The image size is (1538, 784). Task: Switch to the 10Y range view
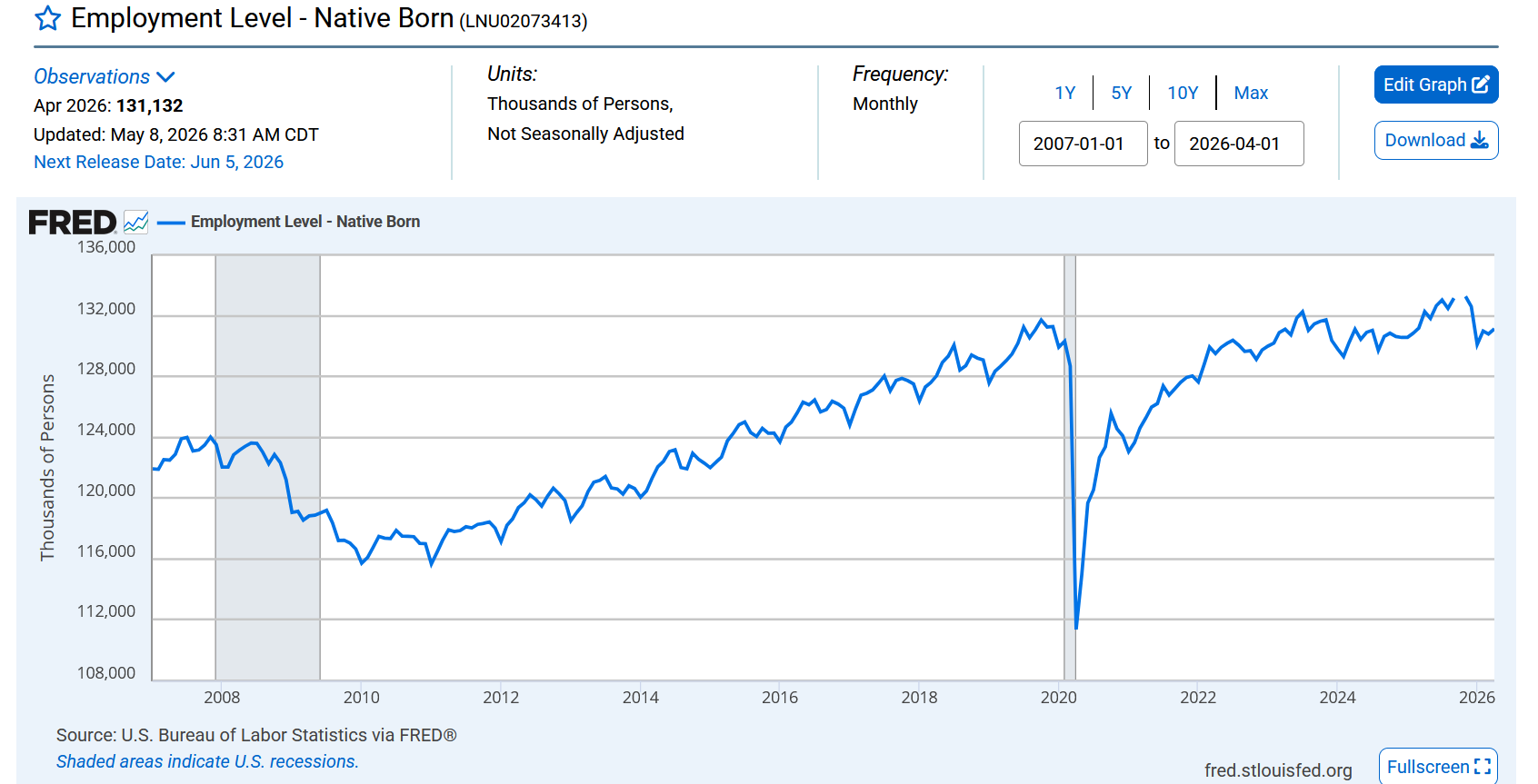[x=1183, y=93]
